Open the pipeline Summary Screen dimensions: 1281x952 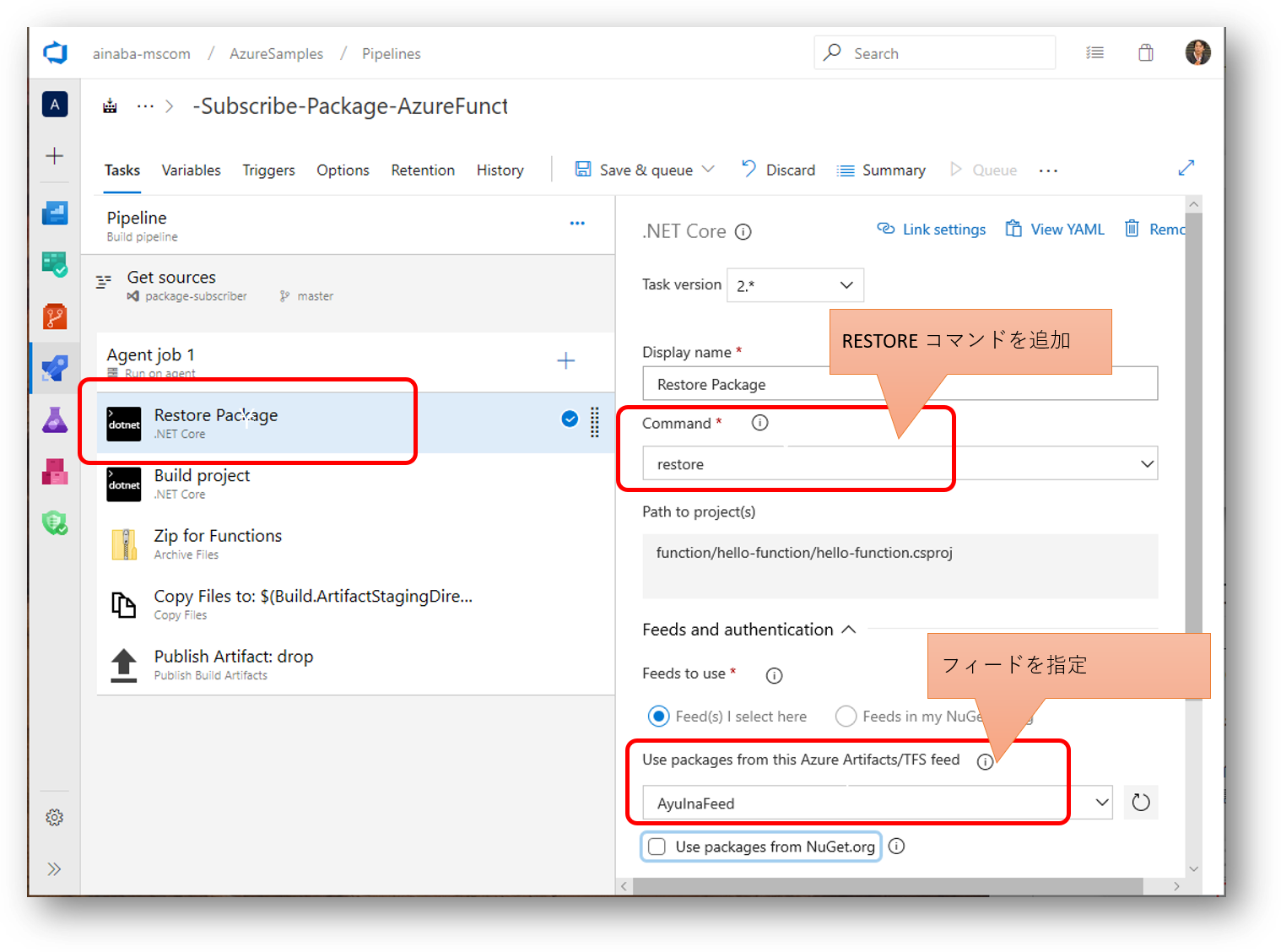click(x=881, y=170)
